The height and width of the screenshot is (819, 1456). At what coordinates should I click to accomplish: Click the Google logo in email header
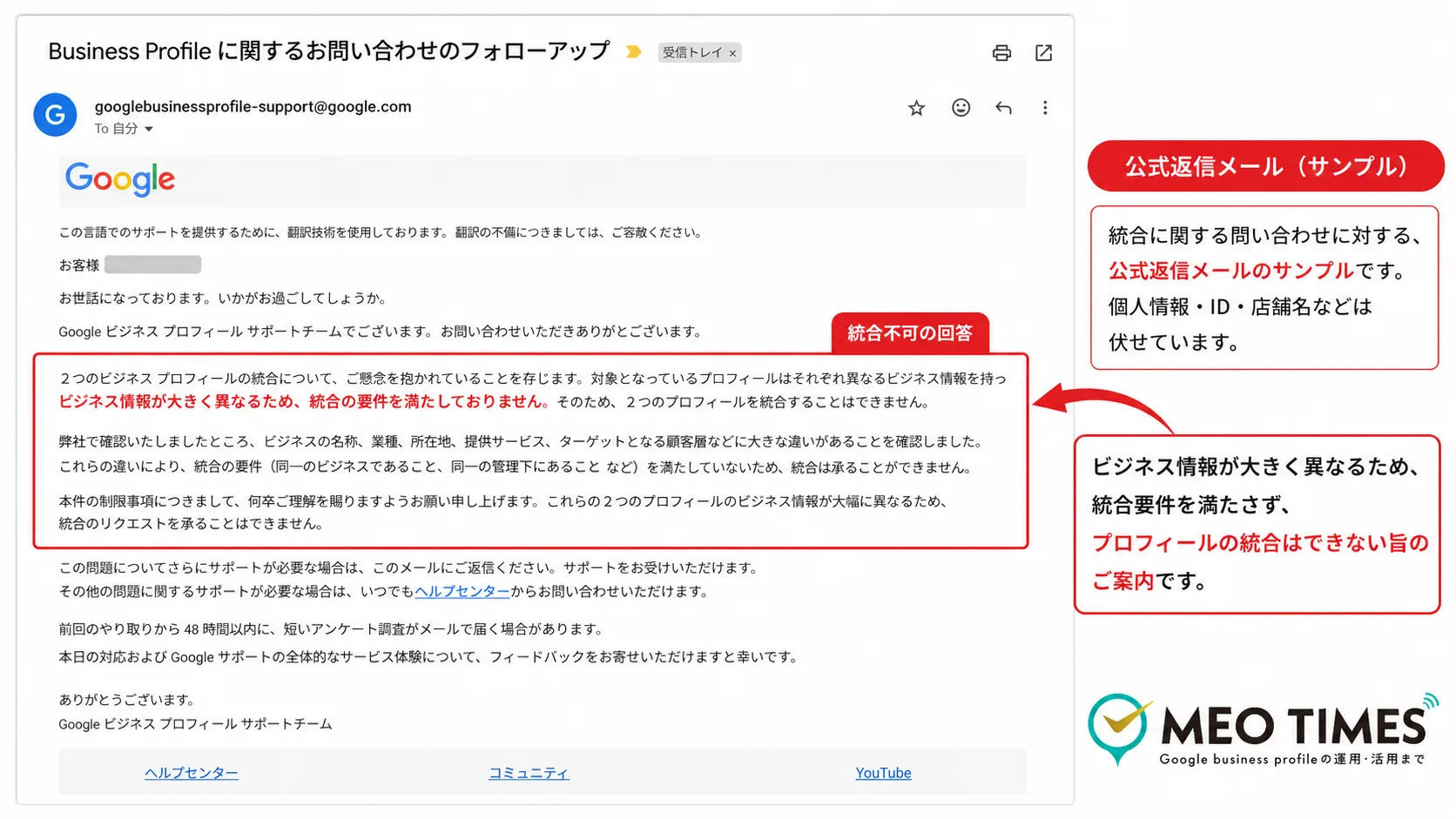120,179
